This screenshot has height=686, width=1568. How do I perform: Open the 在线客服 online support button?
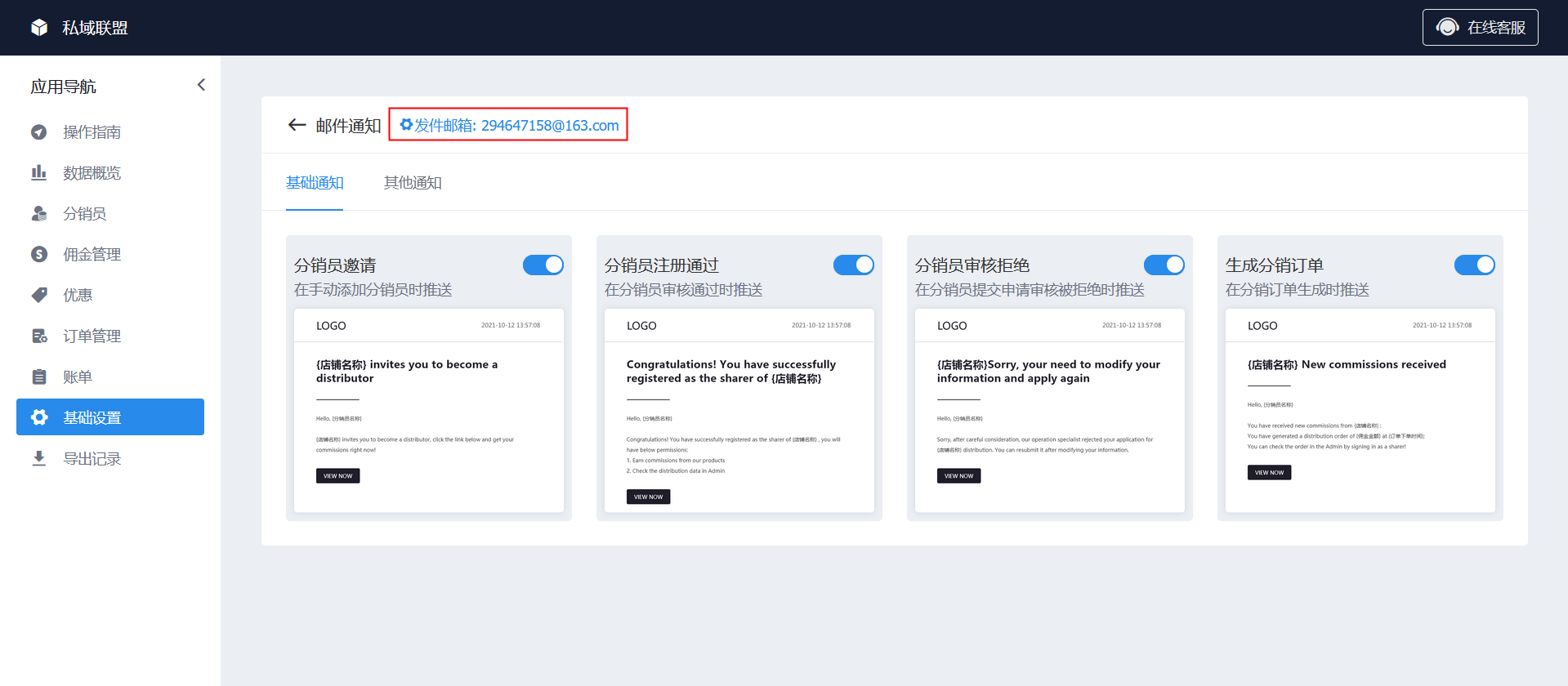coord(1480,28)
